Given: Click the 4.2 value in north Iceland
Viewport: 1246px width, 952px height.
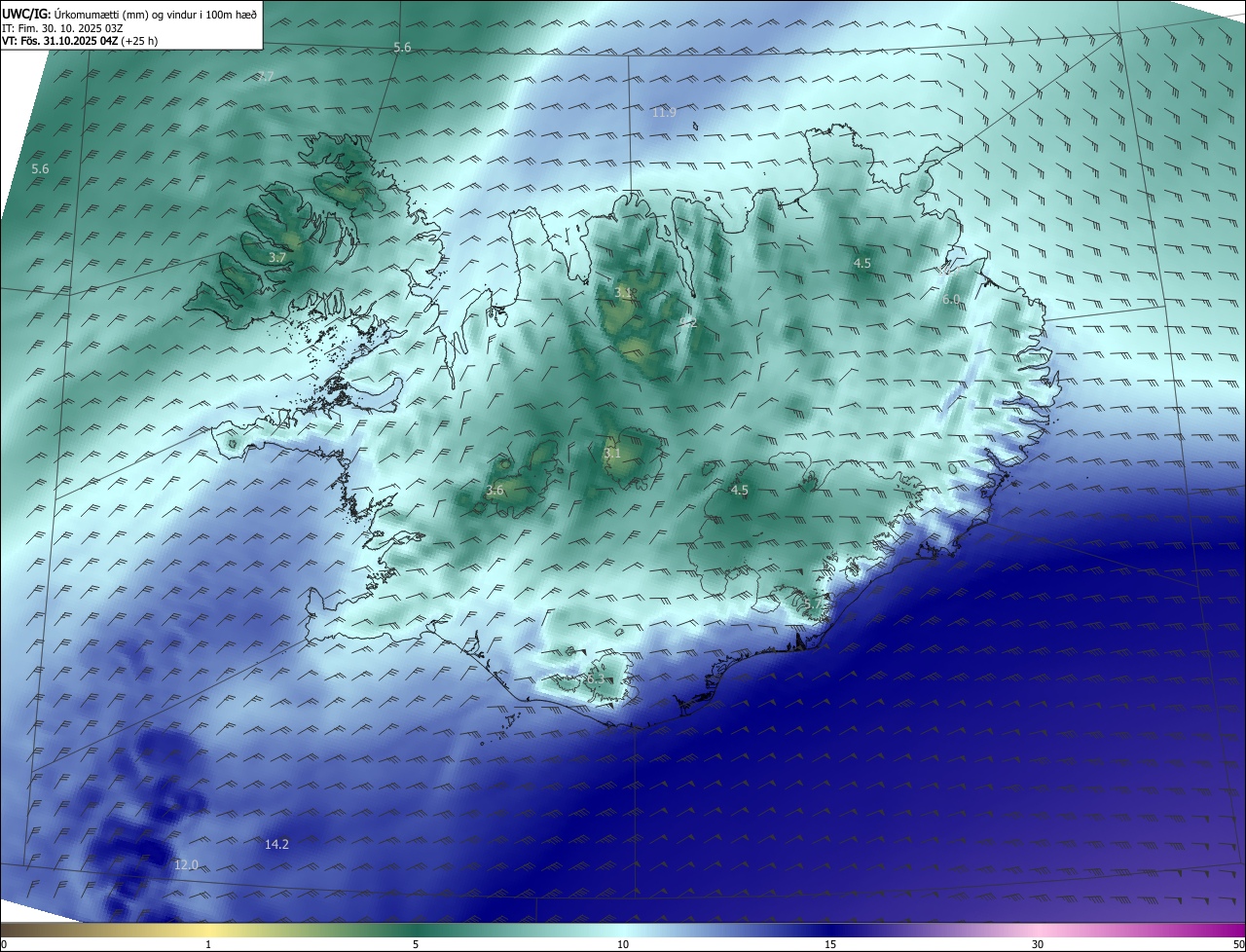Looking at the screenshot, I should pyautogui.click(x=688, y=322).
